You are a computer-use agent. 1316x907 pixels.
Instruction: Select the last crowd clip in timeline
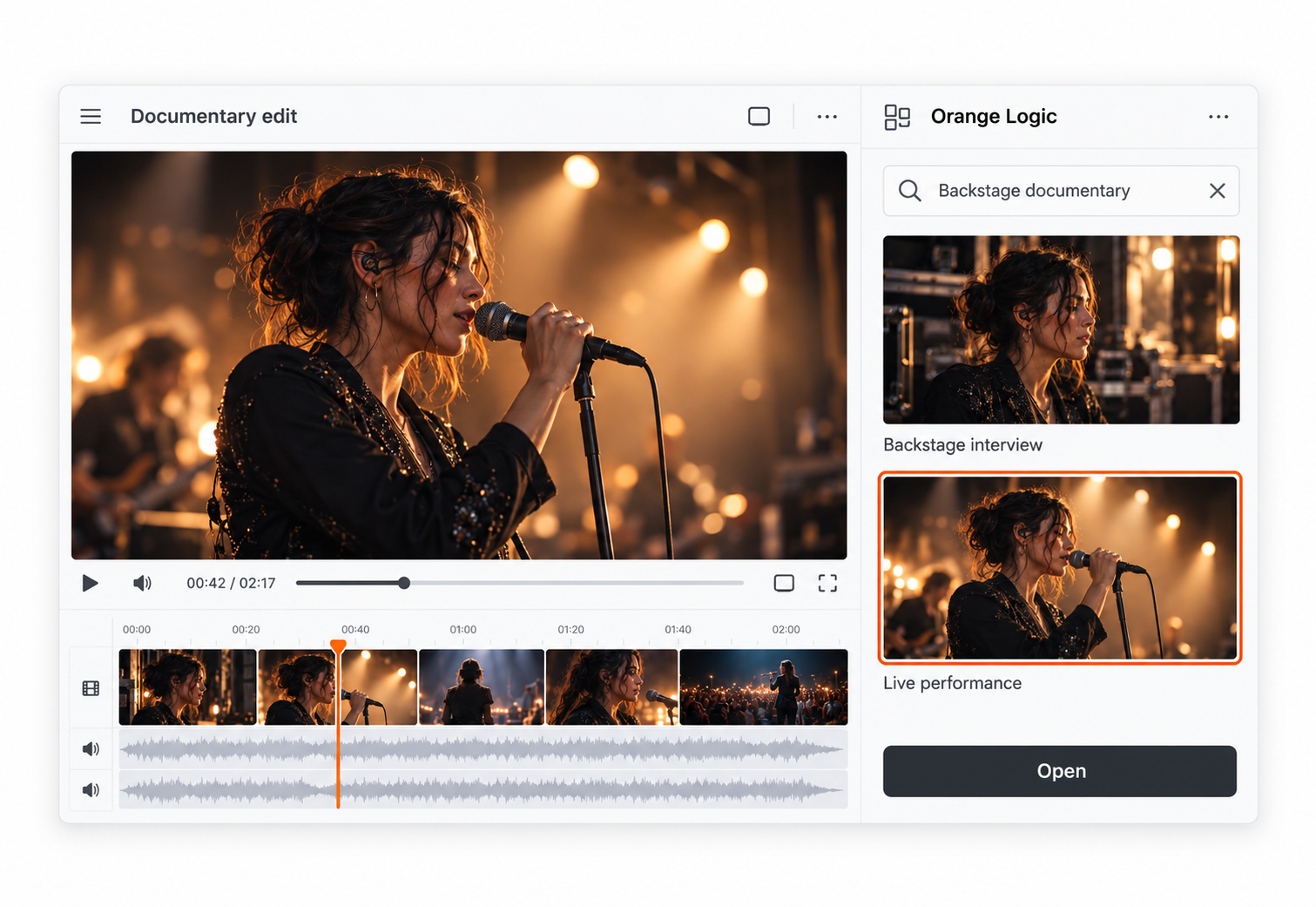(764, 687)
